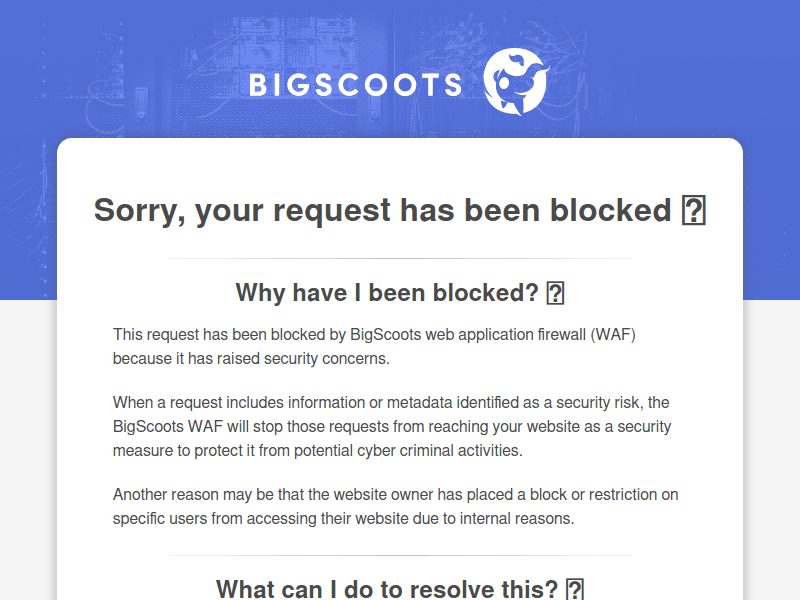Click the paragraph starting "Another reason may be"

pyautogui.click(x=396, y=507)
